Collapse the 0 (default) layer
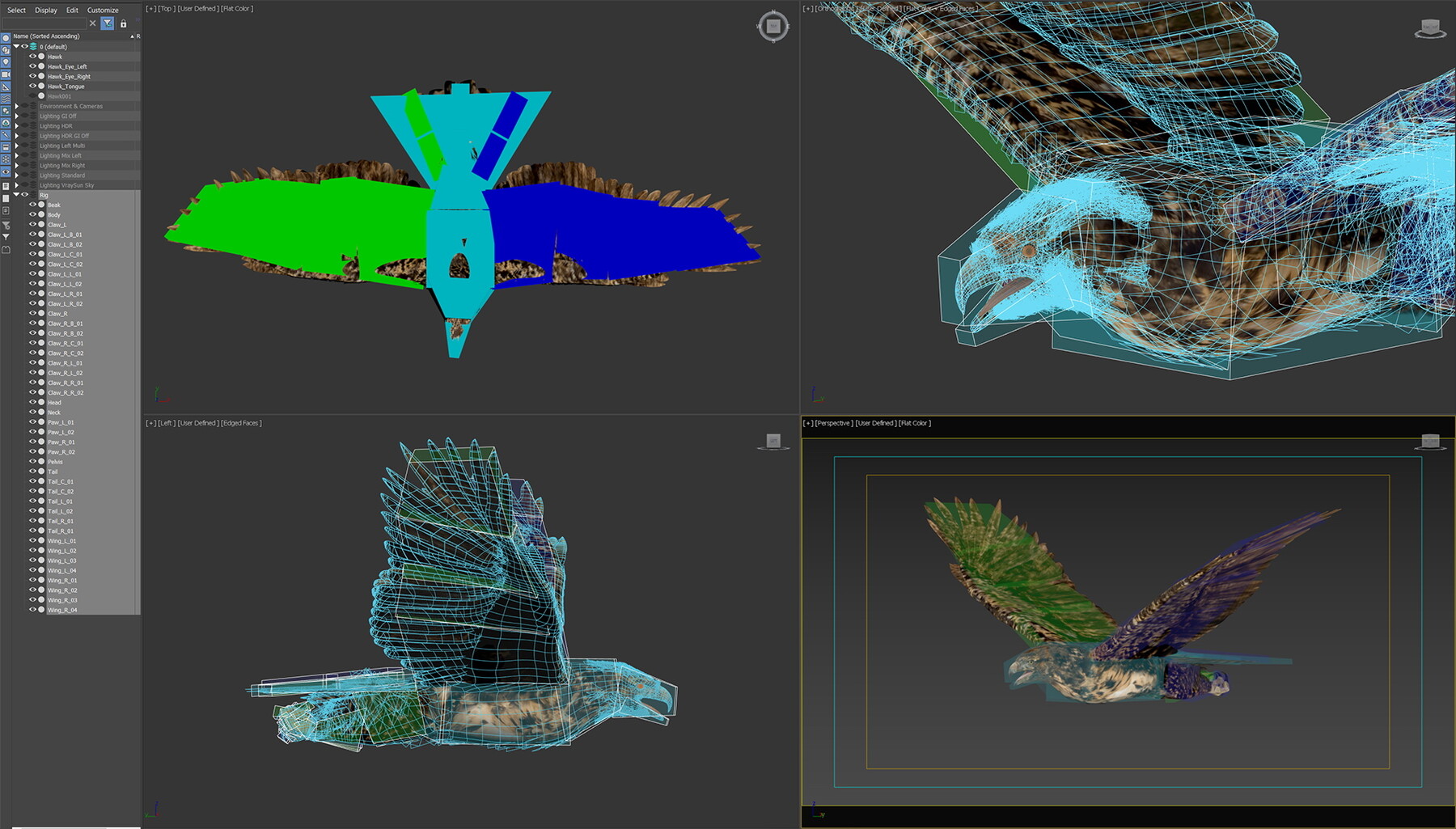This screenshot has height=829, width=1456. point(16,46)
